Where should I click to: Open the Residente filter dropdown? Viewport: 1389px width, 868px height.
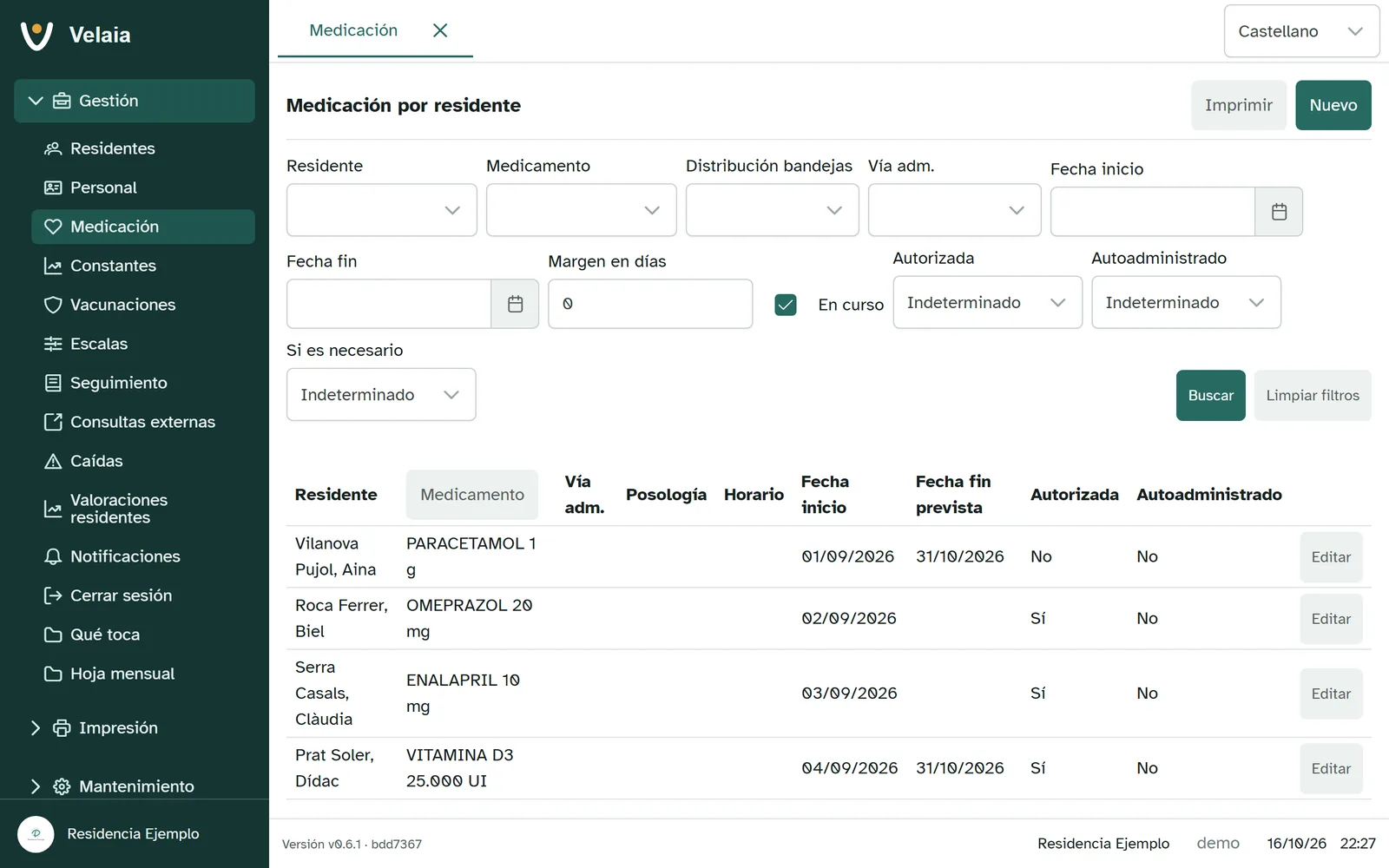point(382,210)
